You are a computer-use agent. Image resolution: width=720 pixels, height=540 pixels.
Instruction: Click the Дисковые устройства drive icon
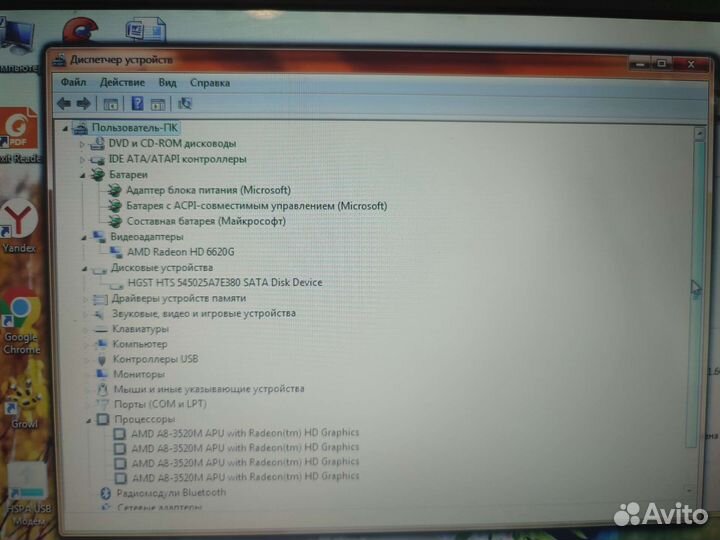pos(99,270)
